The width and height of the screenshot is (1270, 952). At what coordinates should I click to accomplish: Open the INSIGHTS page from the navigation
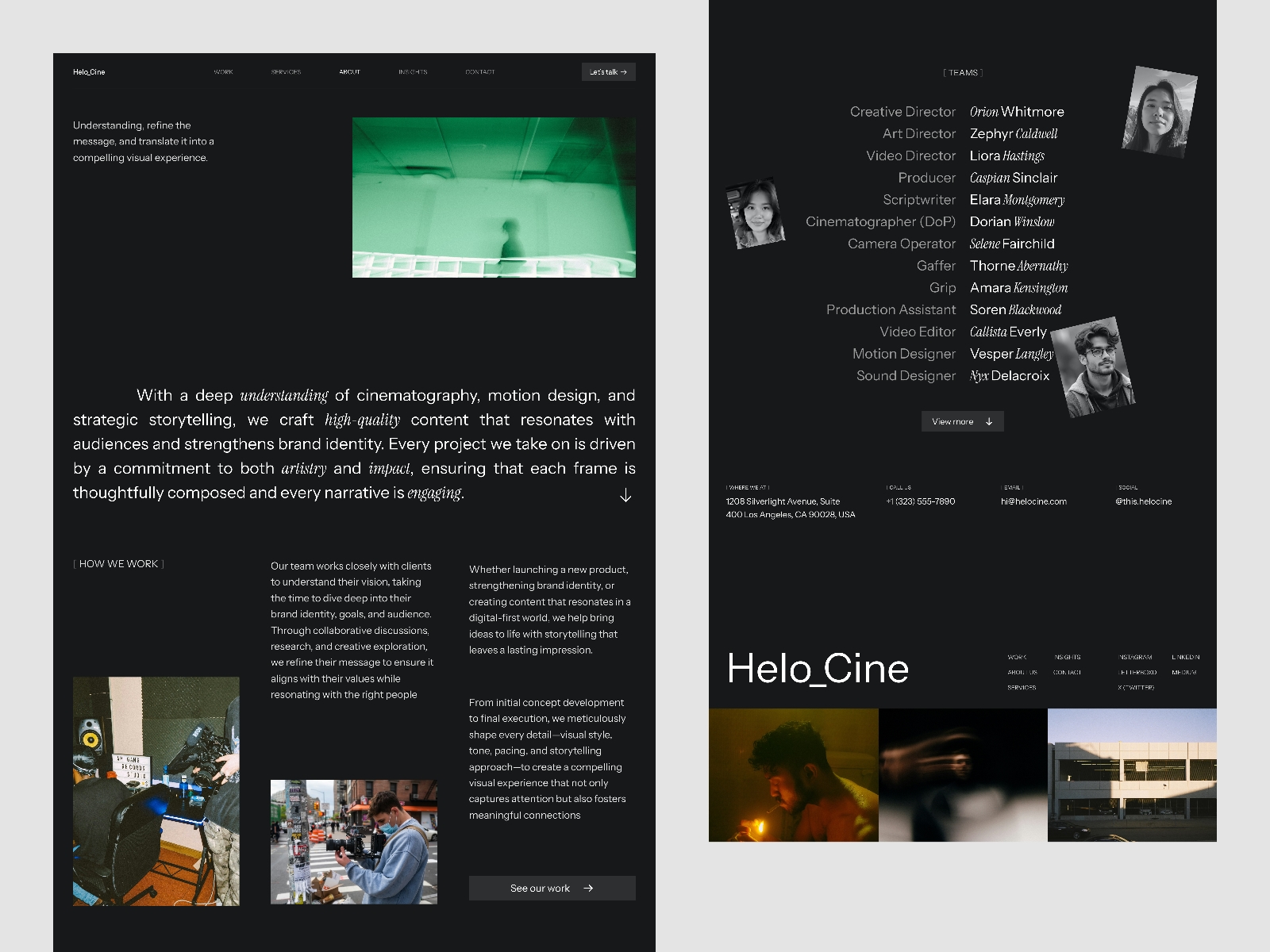412,71
